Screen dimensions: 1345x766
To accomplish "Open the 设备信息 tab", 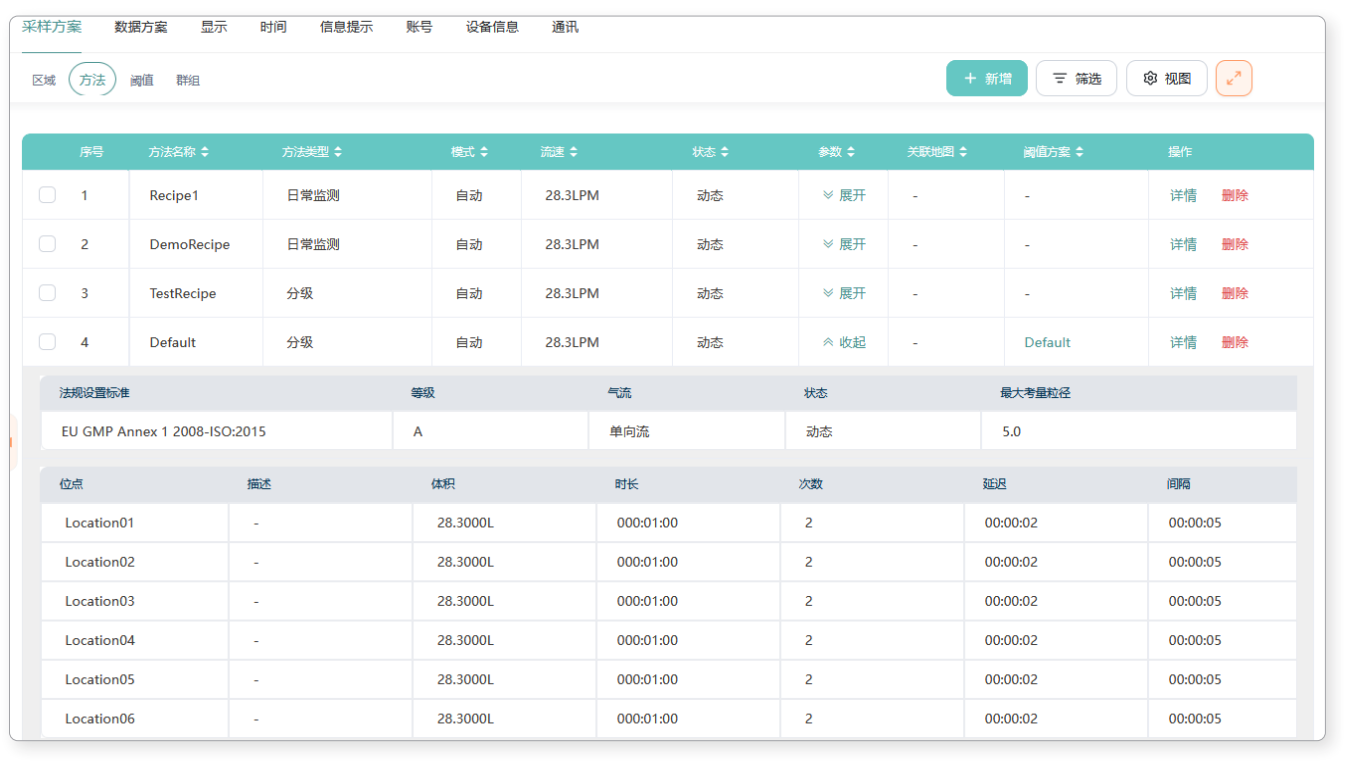I will (492, 27).
